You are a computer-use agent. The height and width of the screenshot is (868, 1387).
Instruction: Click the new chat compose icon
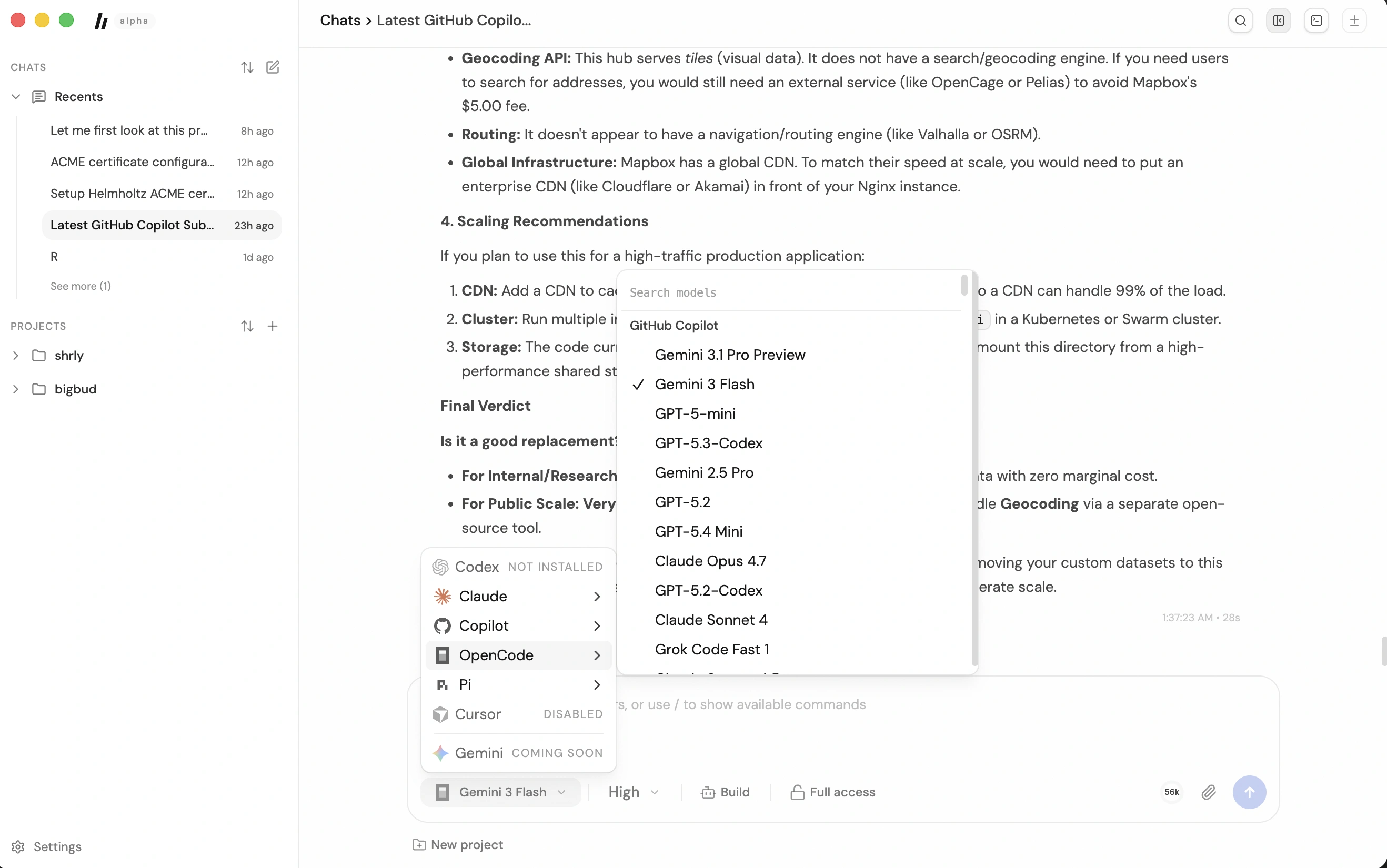coord(273,67)
